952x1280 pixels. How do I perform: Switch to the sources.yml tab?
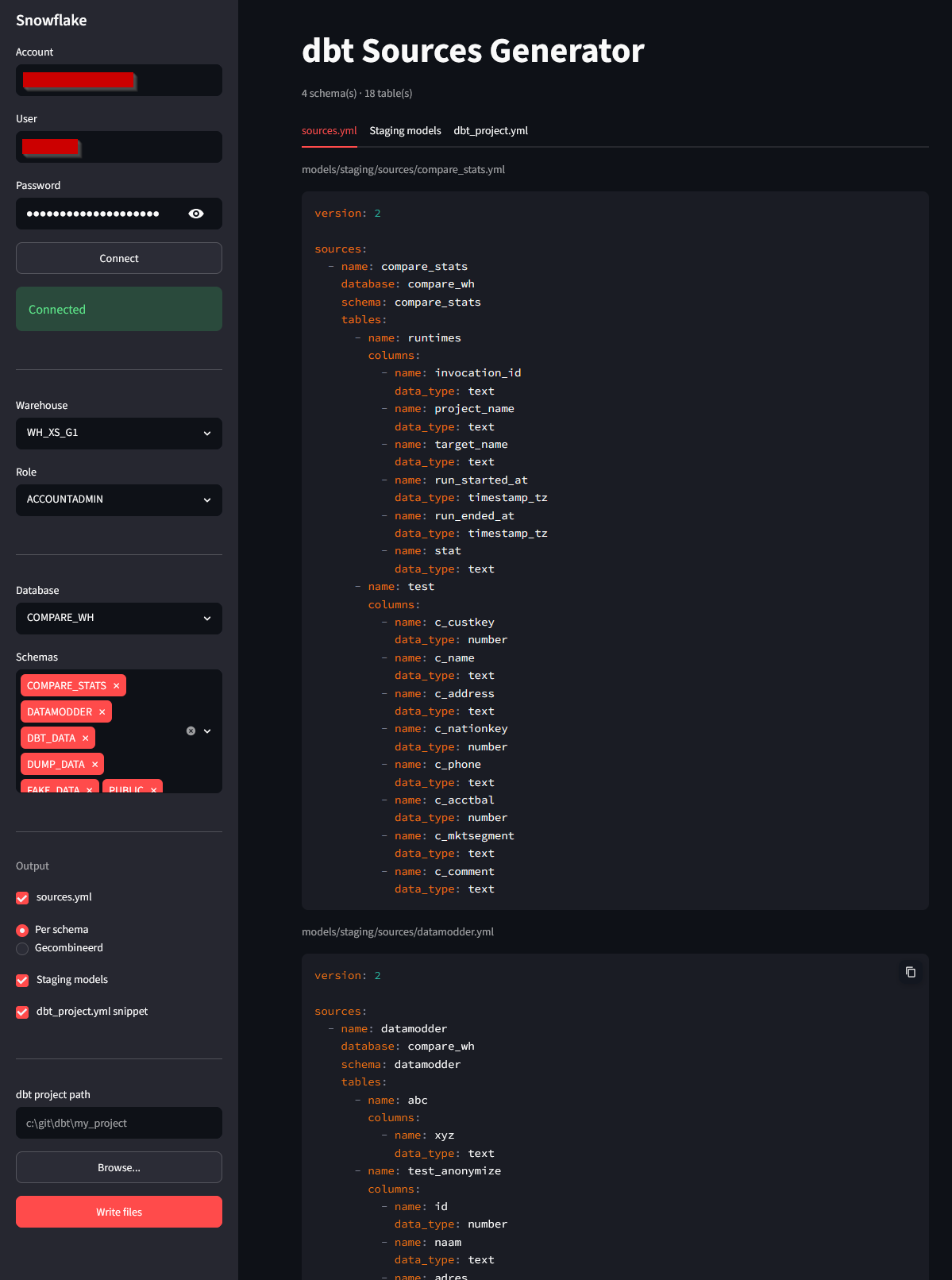point(330,131)
